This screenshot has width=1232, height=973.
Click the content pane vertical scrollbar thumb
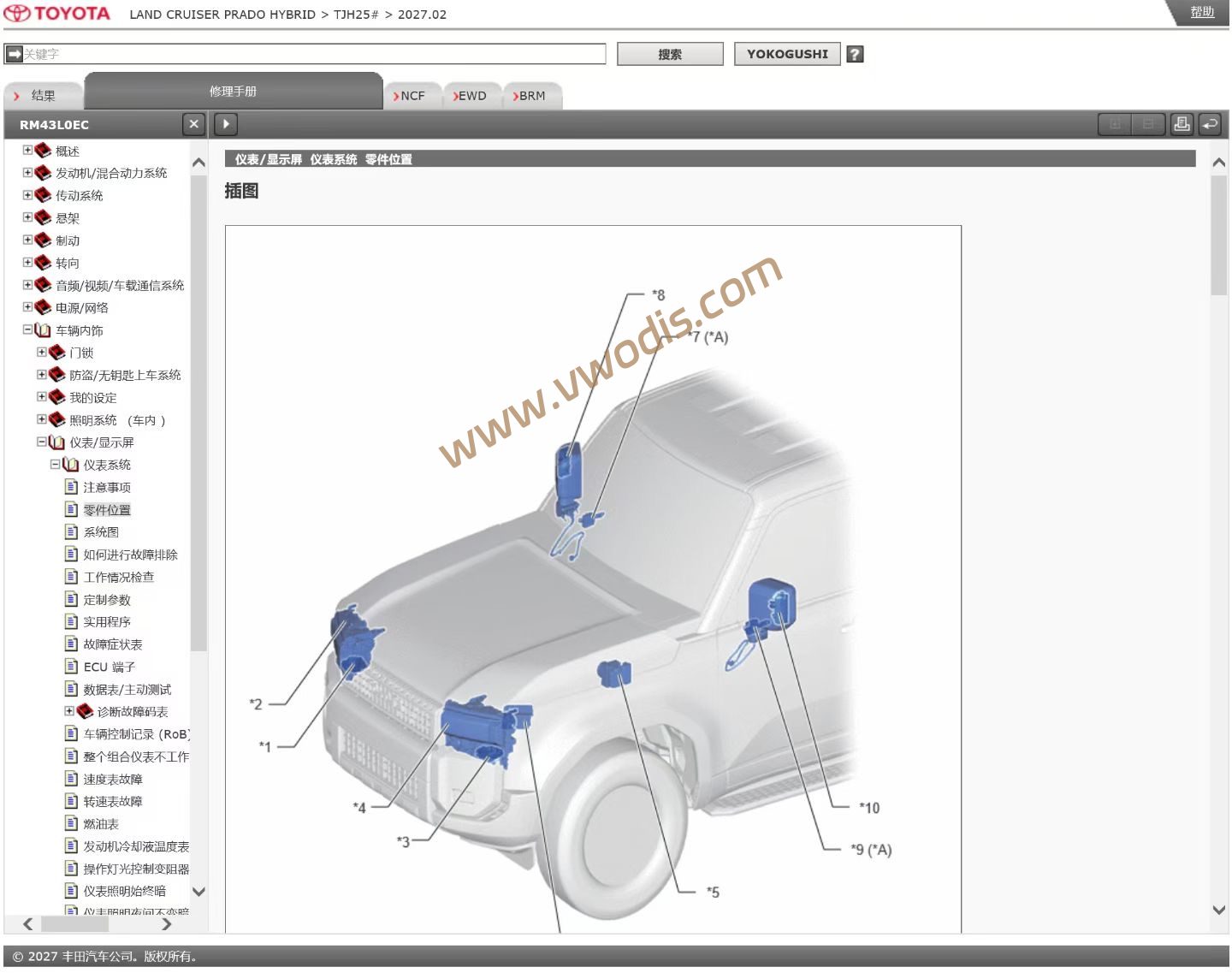1219,235
